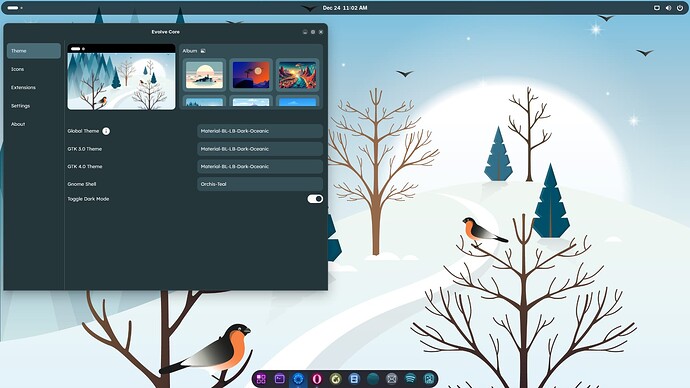
Task: Select the Theme sidebar tab
Action: [34, 51]
